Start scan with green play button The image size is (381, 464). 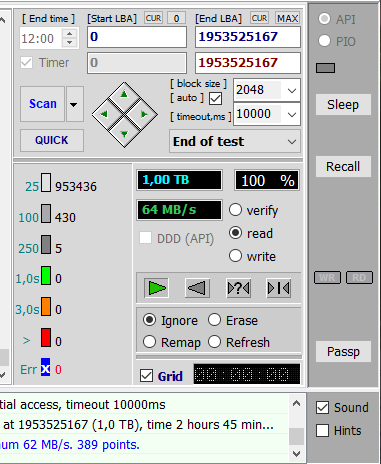(x=156, y=288)
